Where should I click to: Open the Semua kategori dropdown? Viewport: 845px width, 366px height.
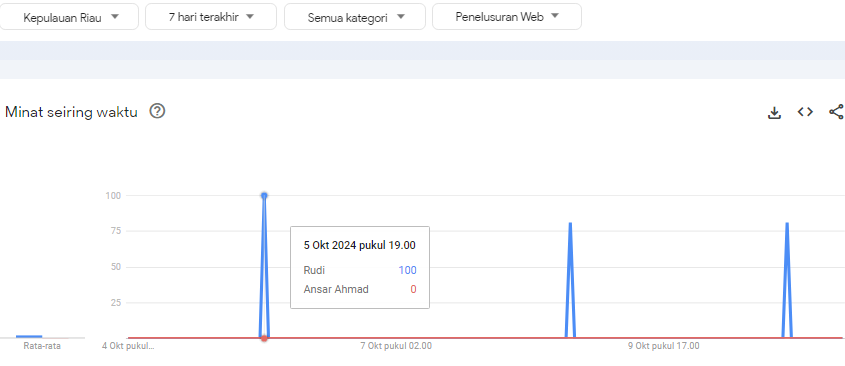click(x=355, y=17)
